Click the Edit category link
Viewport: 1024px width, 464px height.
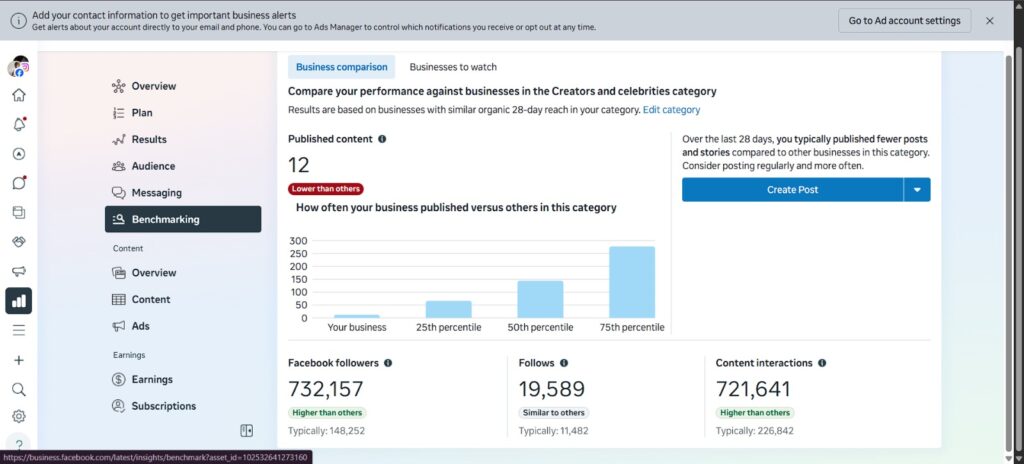[x=671, y=110]
